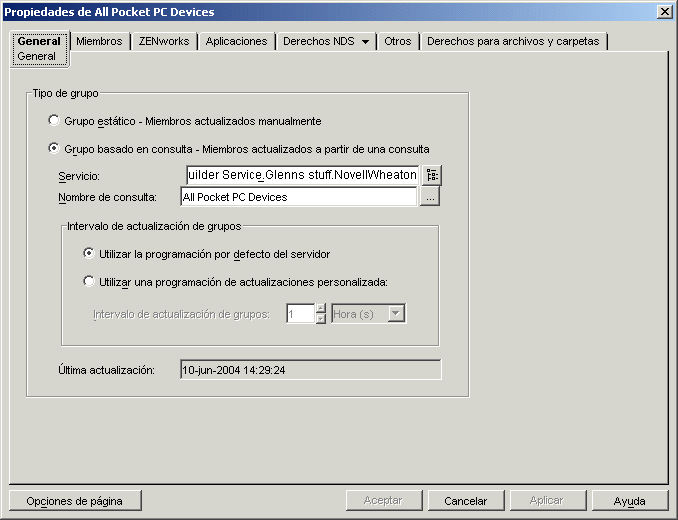
Task: Open the Hora (s) unit dropdown
Action: click(x=396, y=313)
